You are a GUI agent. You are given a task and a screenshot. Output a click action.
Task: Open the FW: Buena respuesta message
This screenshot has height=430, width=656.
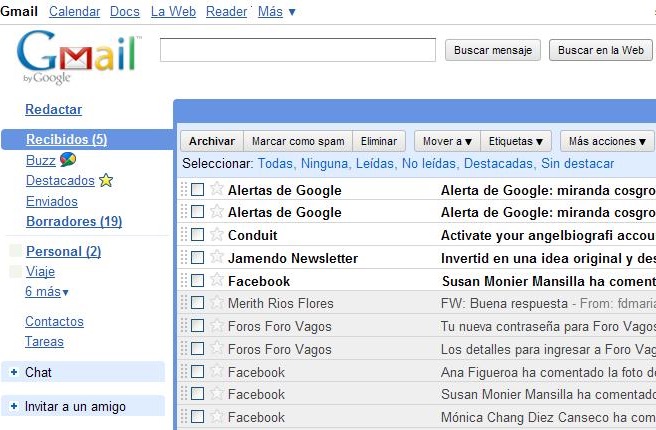(504, 303)
